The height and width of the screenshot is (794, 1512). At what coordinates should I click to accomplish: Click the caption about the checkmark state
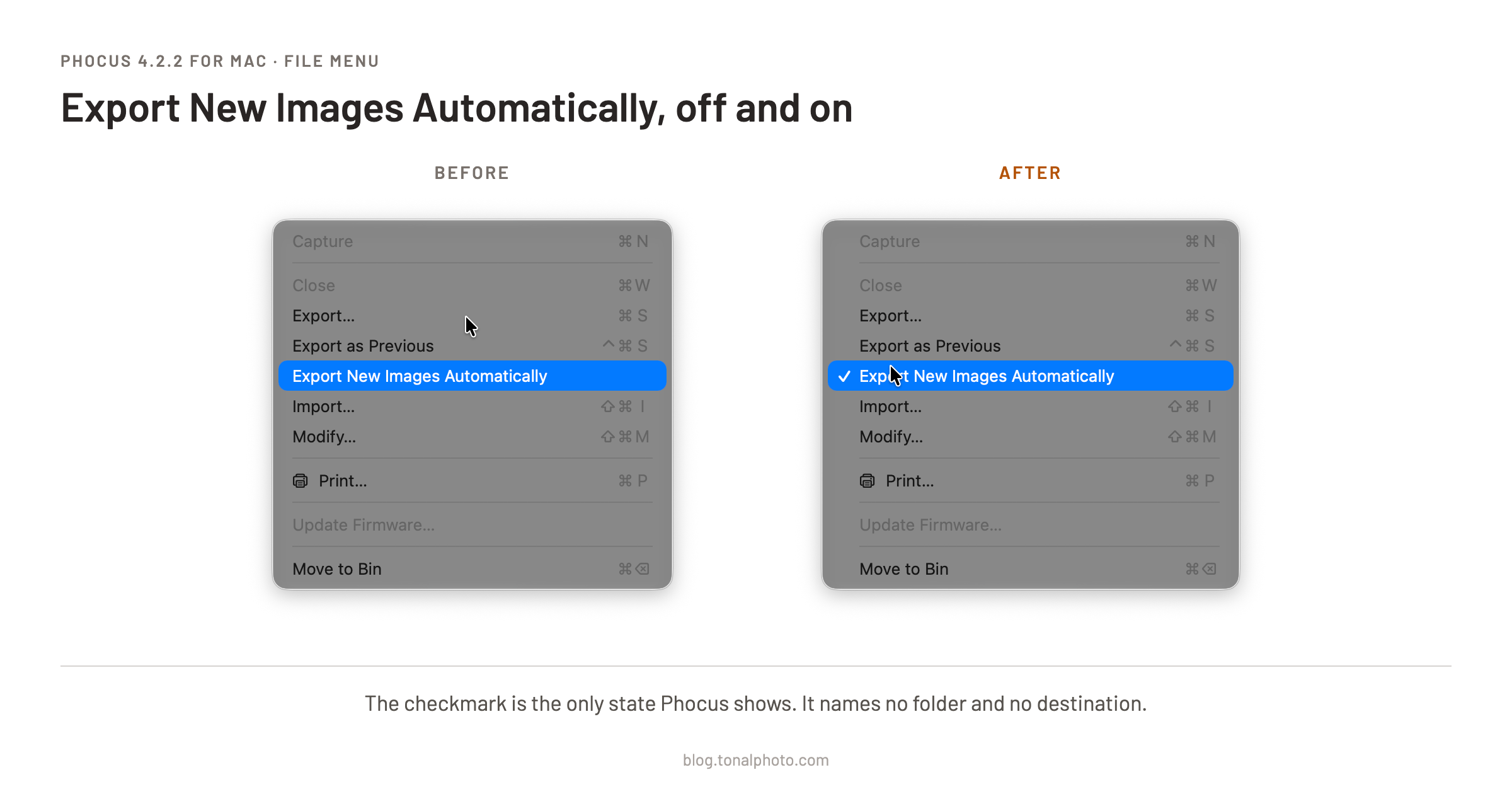click(x=756, y=703)
